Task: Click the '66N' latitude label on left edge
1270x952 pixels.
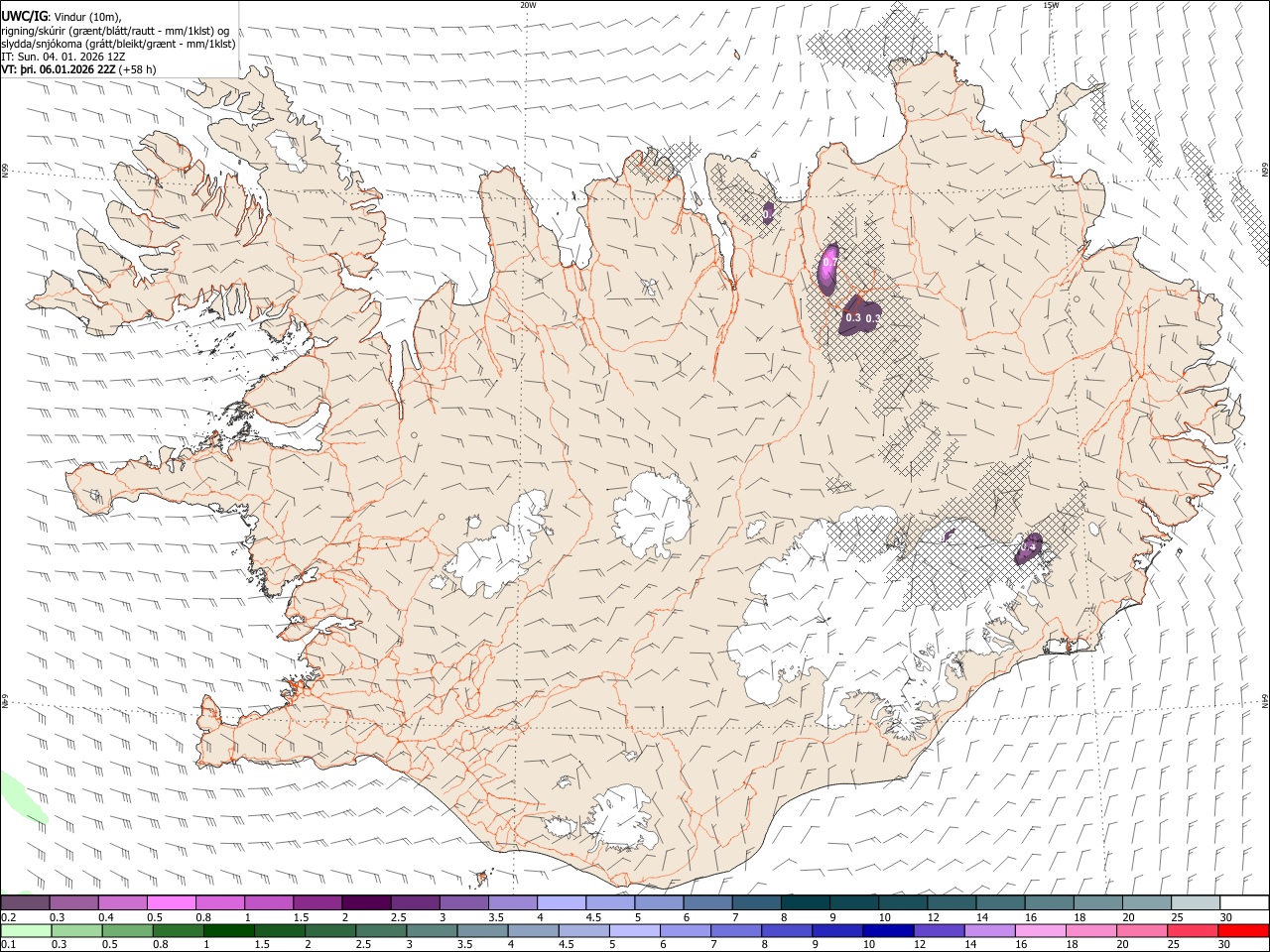Action: [5, 173]
